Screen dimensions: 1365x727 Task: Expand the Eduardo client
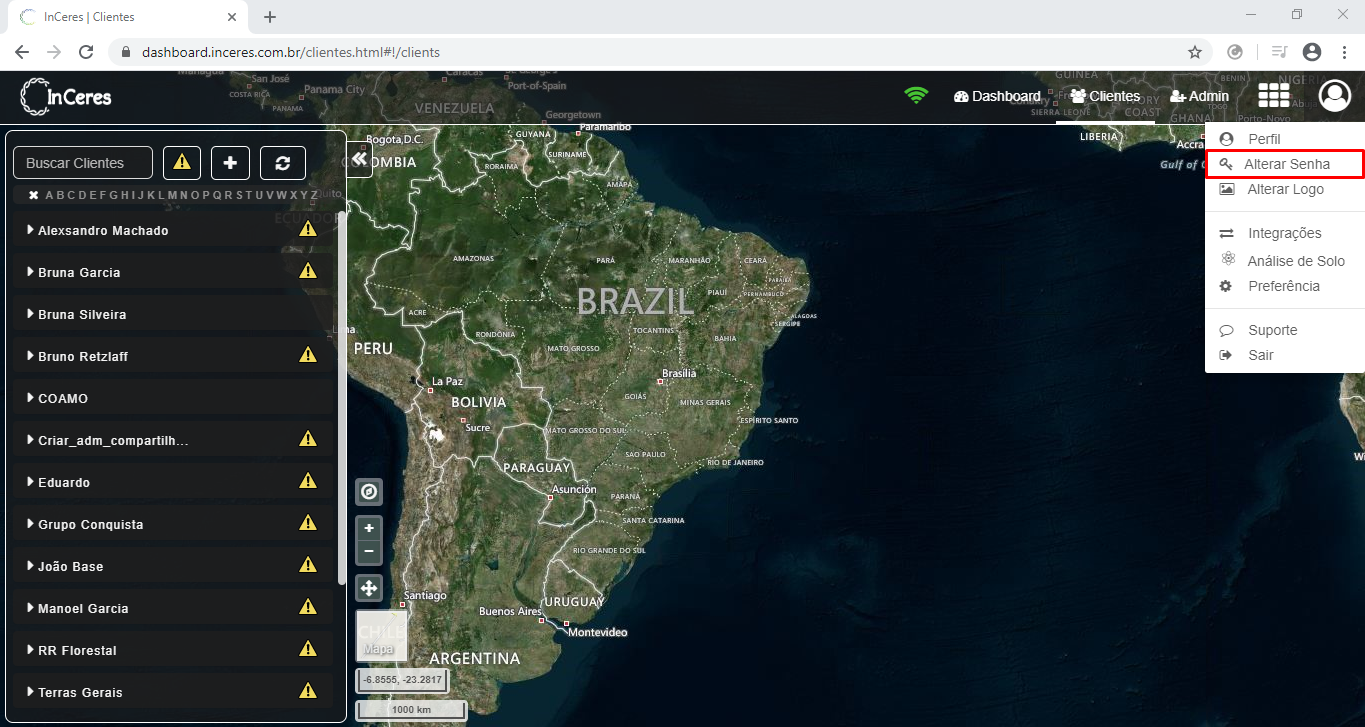tap(31, 482)
